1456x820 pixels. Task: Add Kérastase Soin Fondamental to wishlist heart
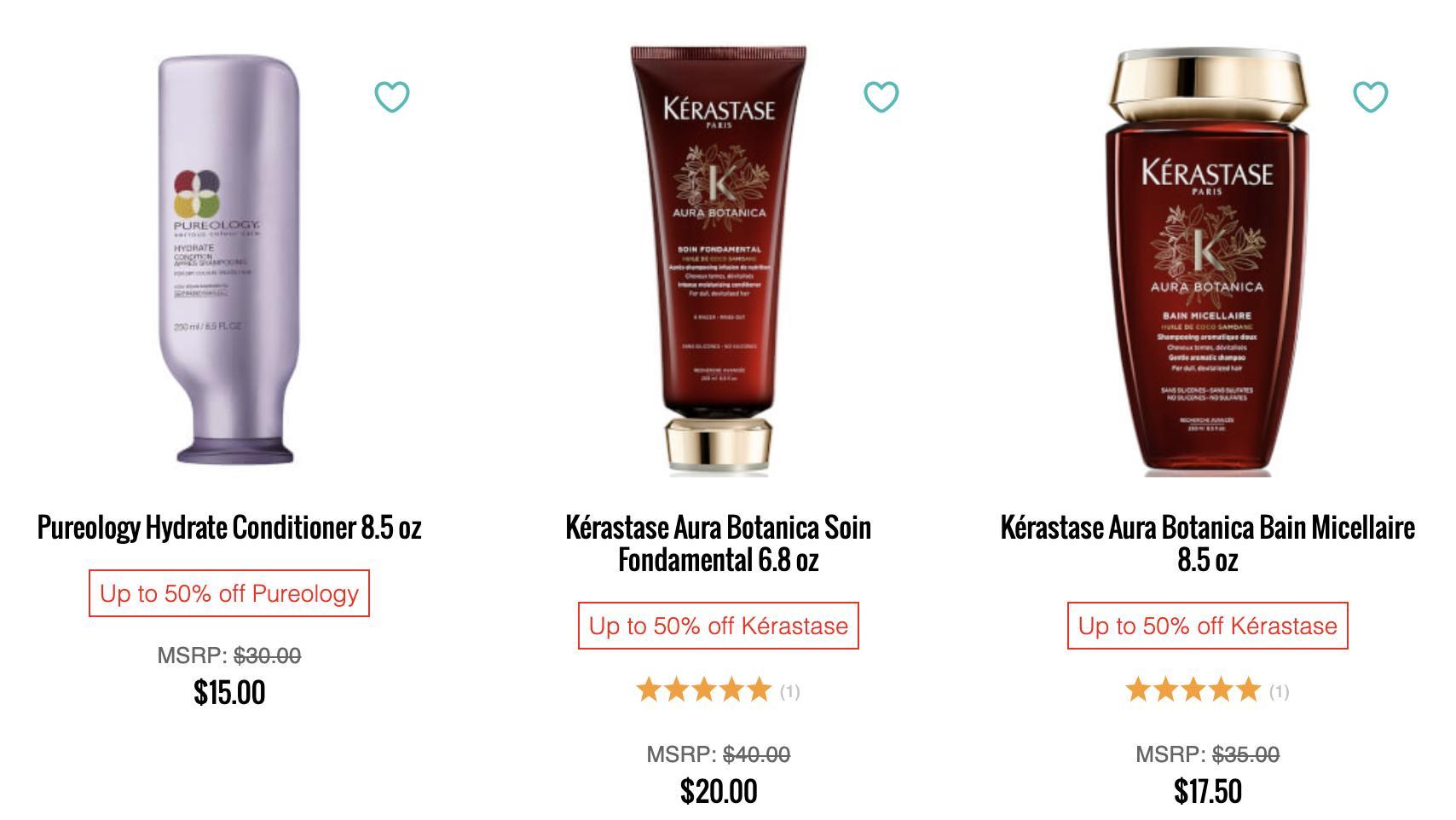pyautogui.click(x=881, y=96)
